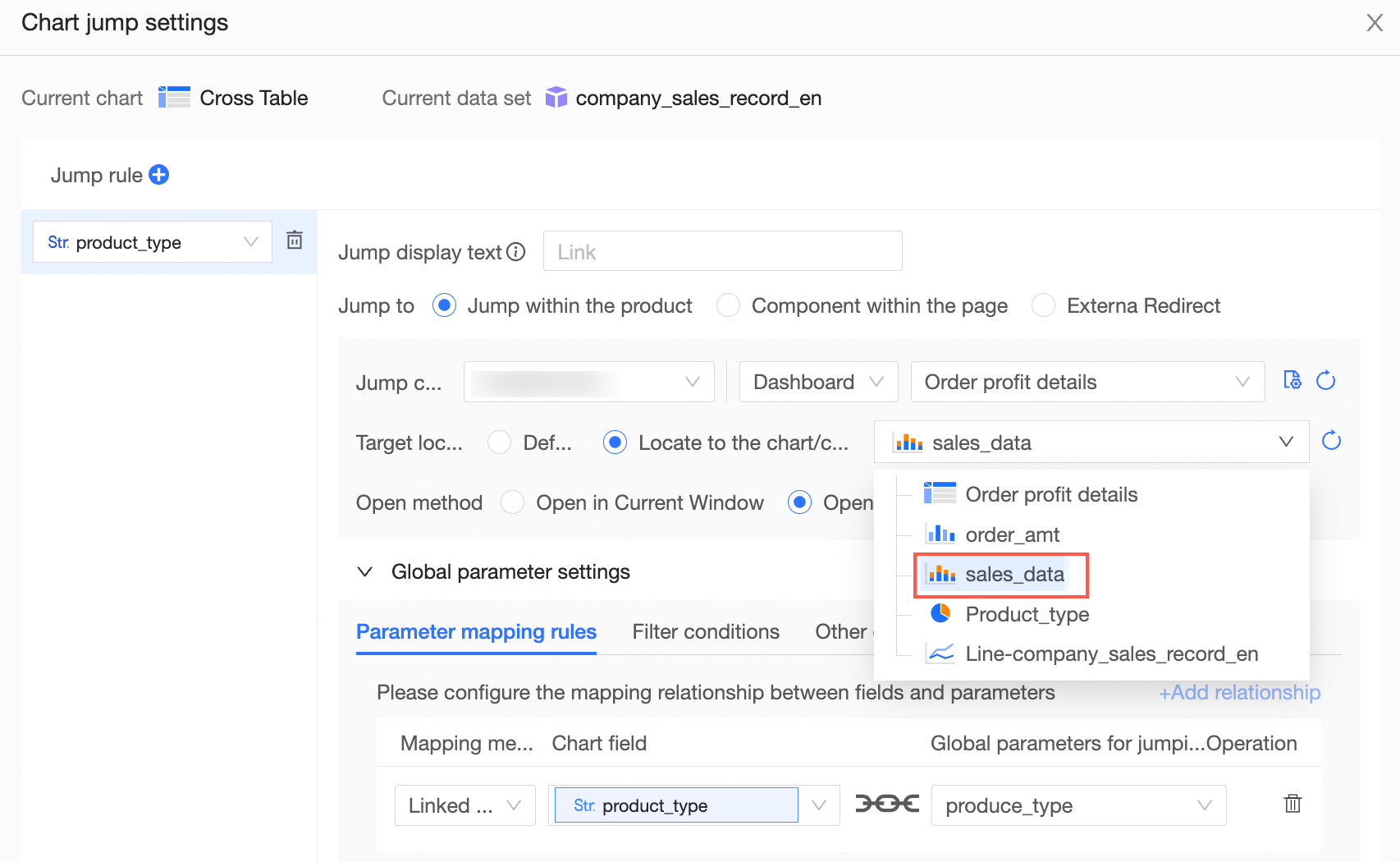Open the dashboard page settings icon
This screenshot has width=1400, height=862.
1292,381
